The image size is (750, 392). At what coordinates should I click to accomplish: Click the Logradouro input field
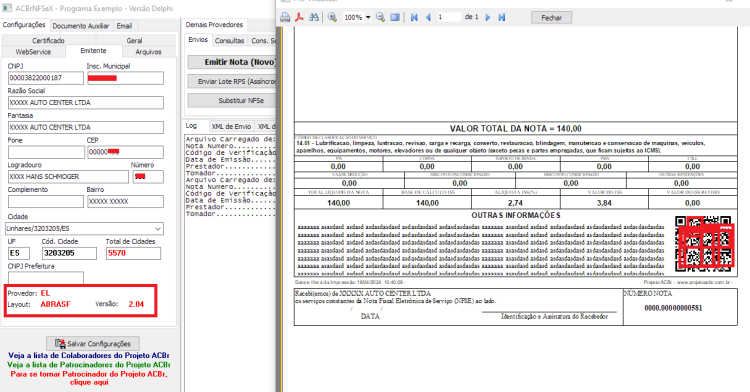pos(68,177)
